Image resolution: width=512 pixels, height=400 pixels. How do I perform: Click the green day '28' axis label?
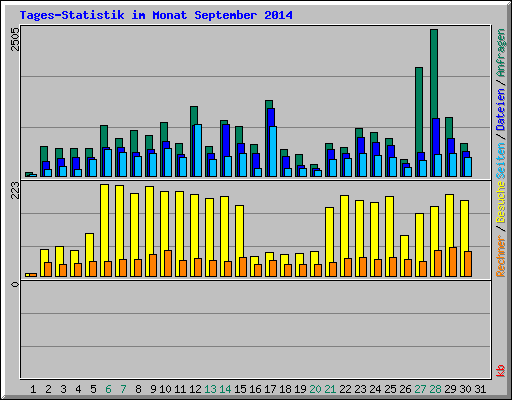coord(435,389)
